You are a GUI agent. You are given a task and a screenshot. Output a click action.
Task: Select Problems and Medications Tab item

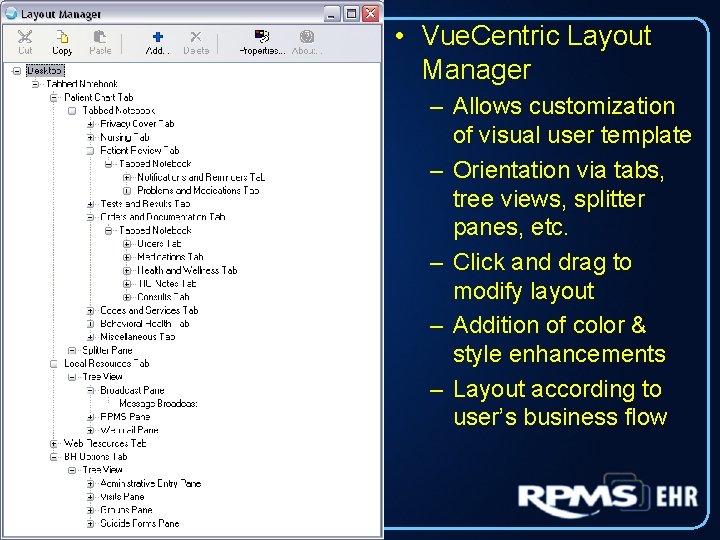(x=198, y=191)
